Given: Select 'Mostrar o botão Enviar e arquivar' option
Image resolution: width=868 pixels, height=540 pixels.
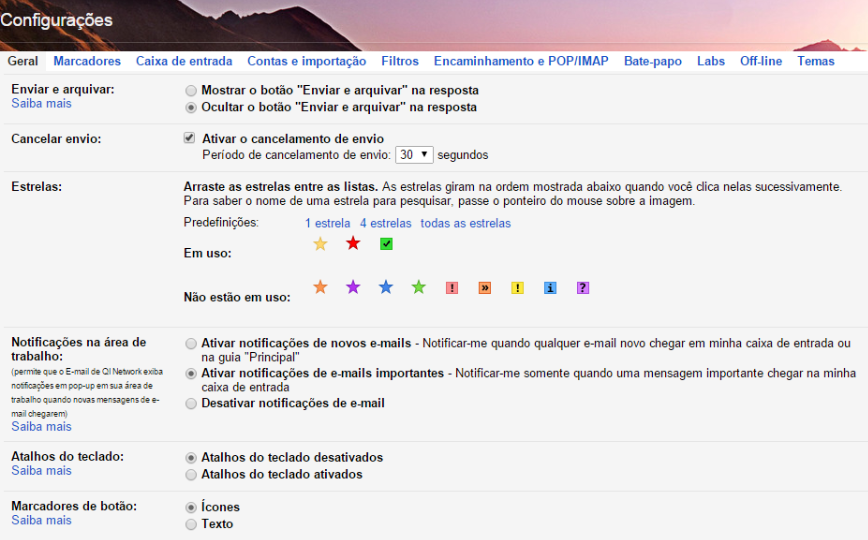Looking at the screenshot, I should 191,90.
